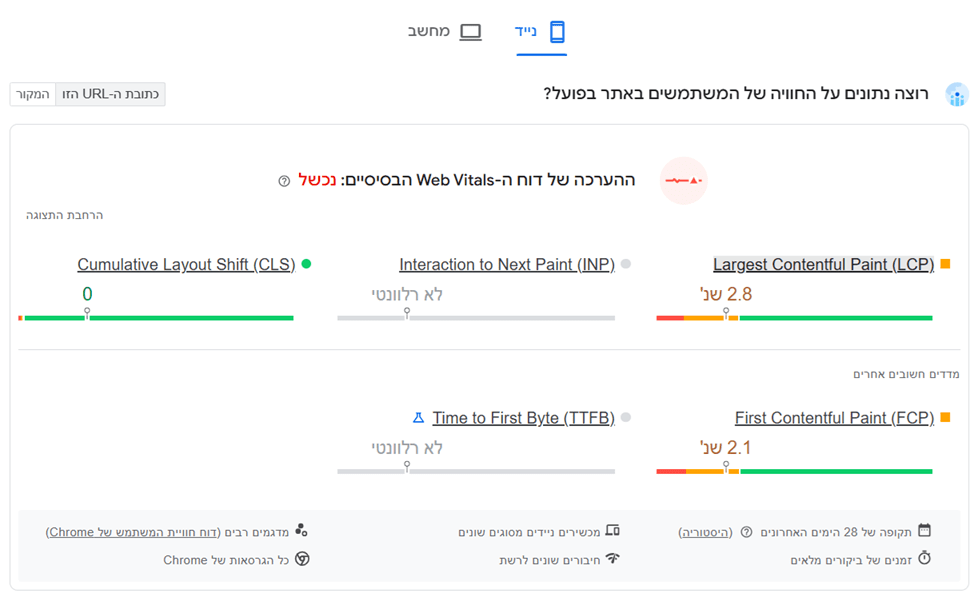Click the orange square indicator beside FCP
This screenshot has width=970, height=593.
tap(945, 417)
